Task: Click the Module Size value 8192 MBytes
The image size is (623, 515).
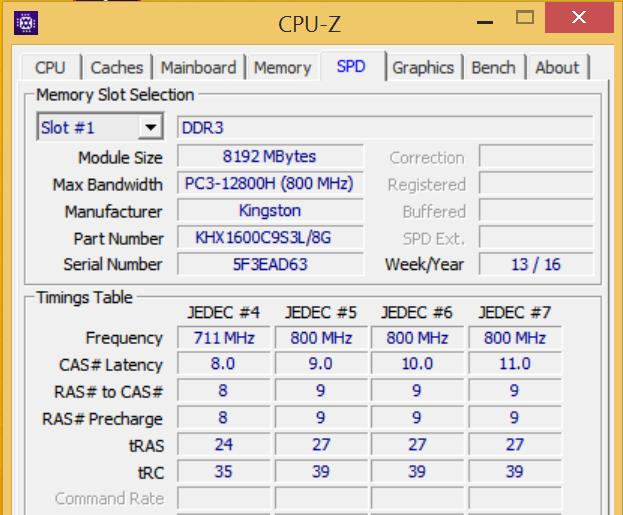Action: pos(270,156)
